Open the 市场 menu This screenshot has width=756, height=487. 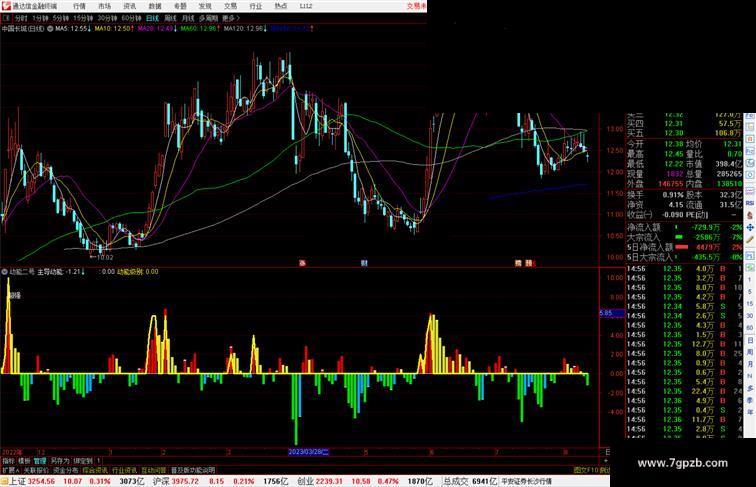(x=105, y=6)
